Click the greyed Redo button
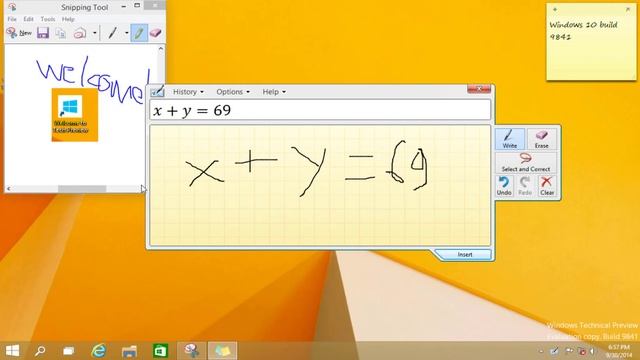This screenshot has width=640, height=360. pos(525,186)
